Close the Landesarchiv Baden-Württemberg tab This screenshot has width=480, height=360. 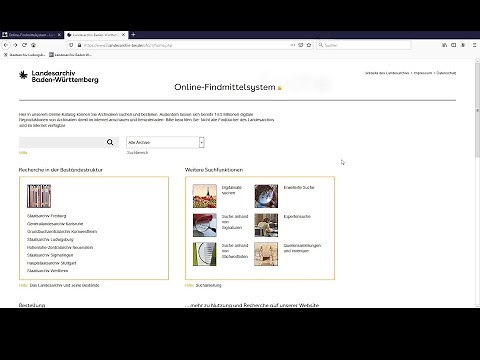(123, 35)
